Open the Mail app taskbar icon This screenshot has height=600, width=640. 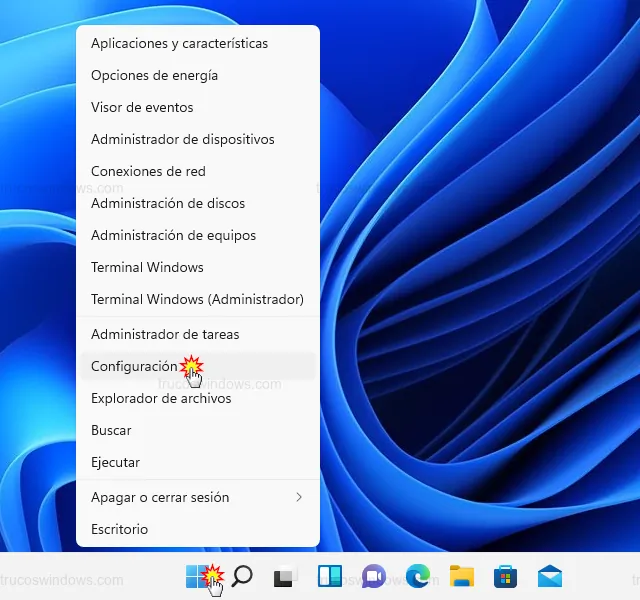549,576
